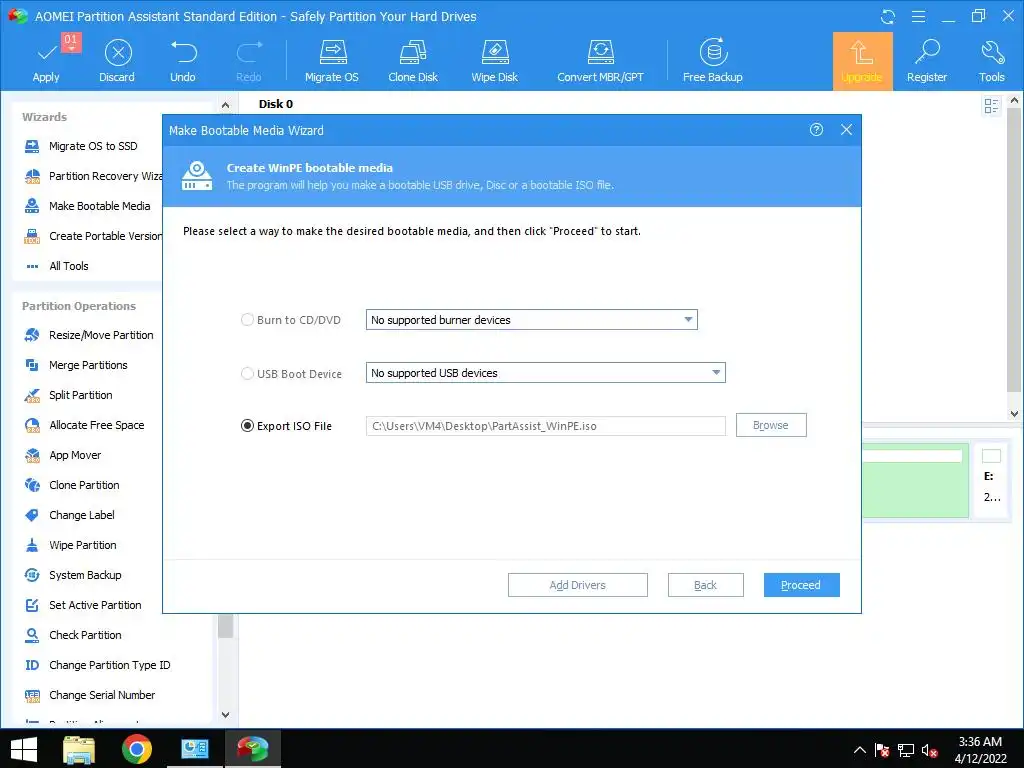Click Browse to choose the ISO location
Image resolution: width=1024 pixels, height=768 pixels.
[x=771, y=425]
